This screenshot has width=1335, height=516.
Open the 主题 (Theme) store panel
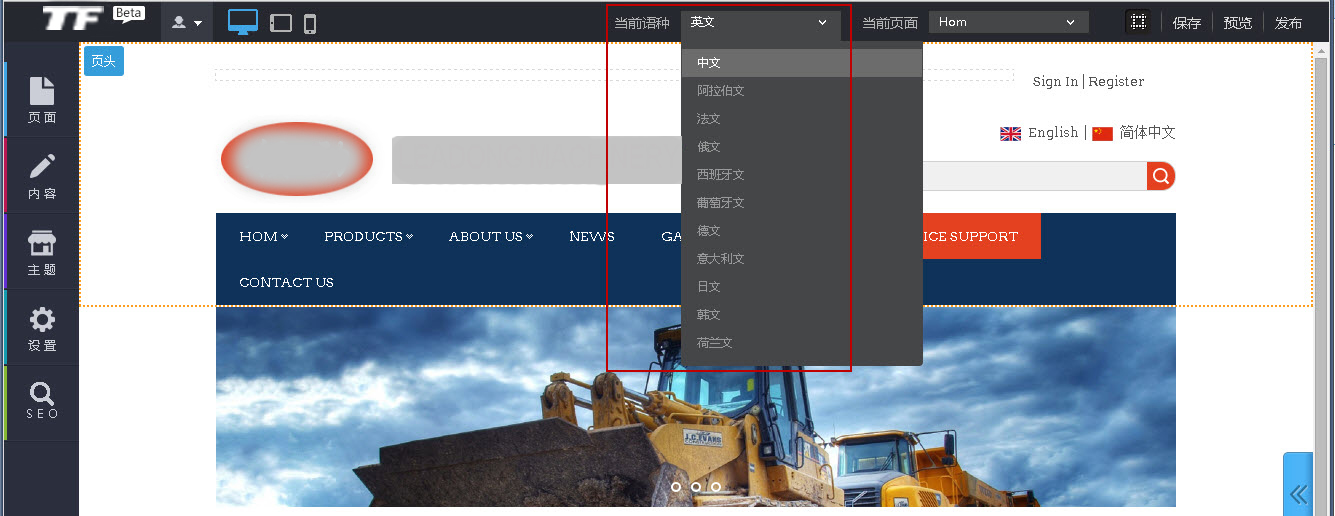[42, 252]
